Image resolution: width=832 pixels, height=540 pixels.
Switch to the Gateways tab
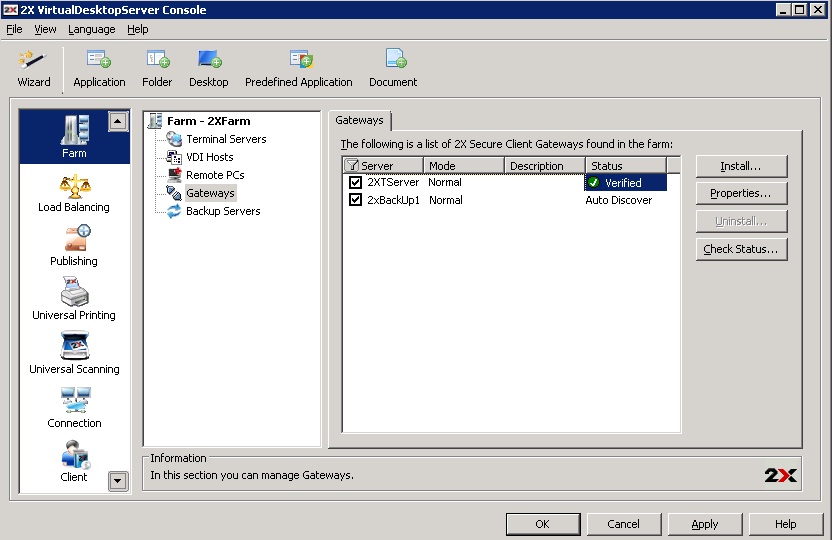[359, 120]
